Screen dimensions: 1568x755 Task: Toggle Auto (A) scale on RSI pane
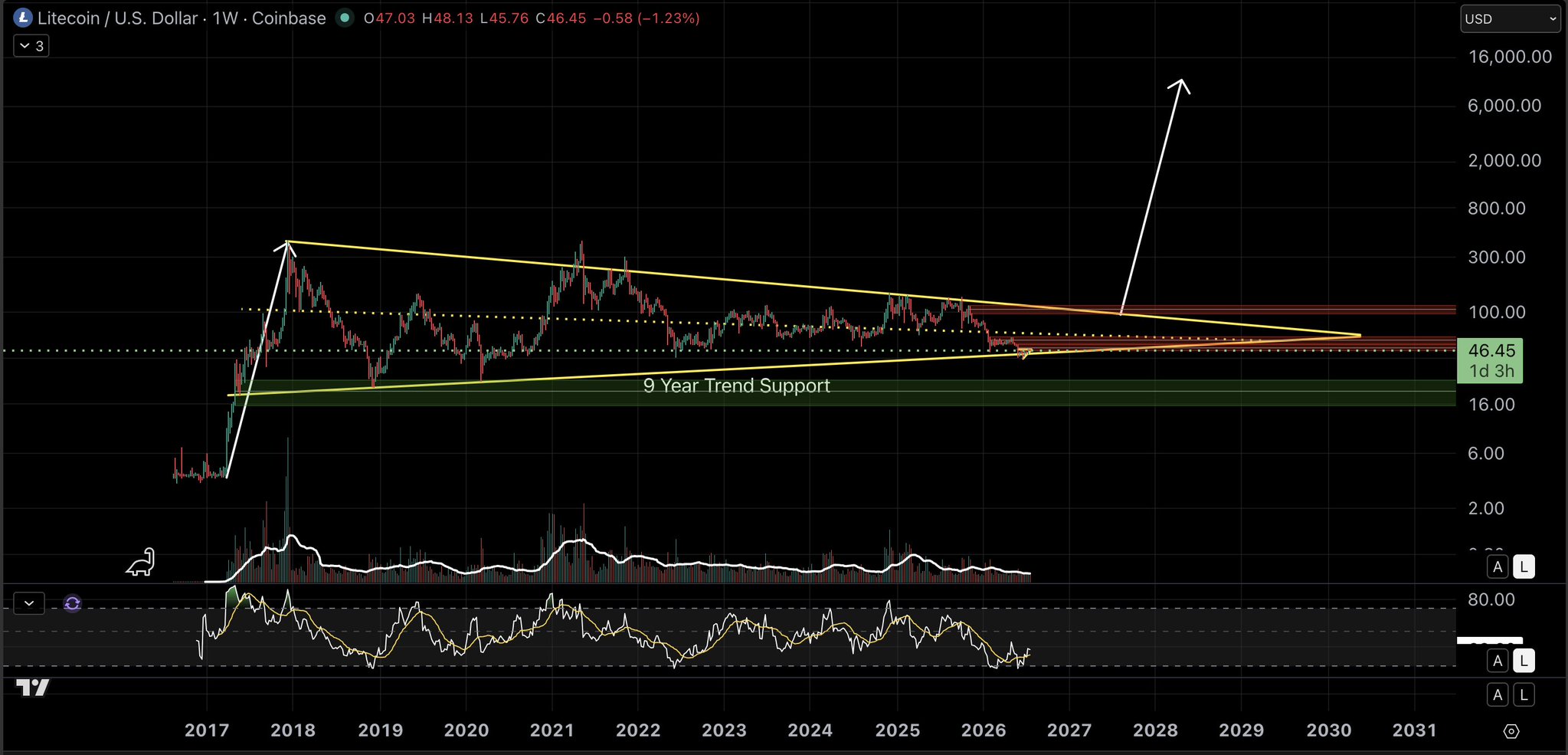[1498, 661]
